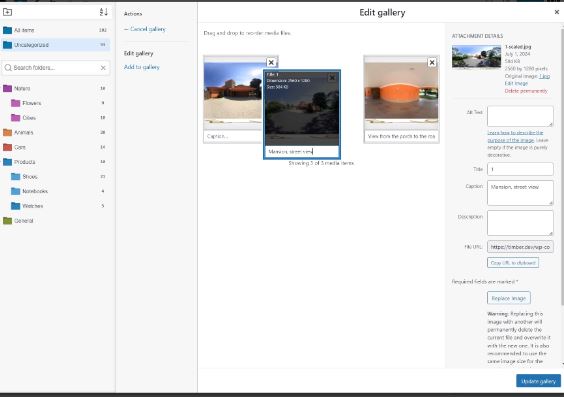This screenshot has width=564, height=397.
Task: Click the 'July 1, 2024' date text
Action: pos(517,54)
